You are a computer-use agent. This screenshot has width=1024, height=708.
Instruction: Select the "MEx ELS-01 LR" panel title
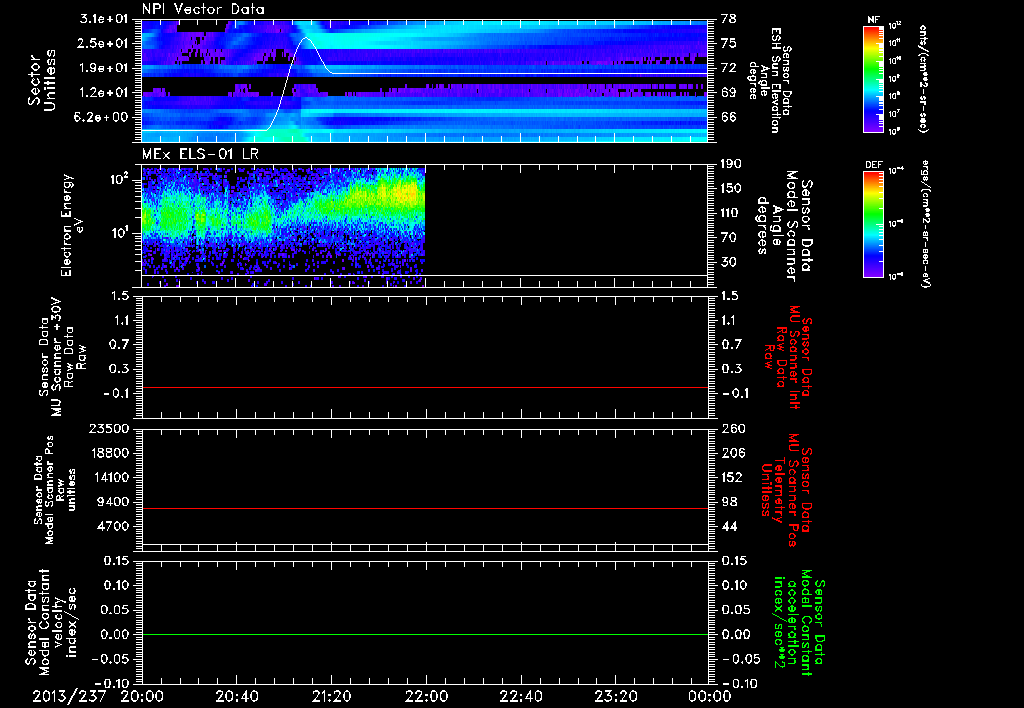[x=200, y=155]
